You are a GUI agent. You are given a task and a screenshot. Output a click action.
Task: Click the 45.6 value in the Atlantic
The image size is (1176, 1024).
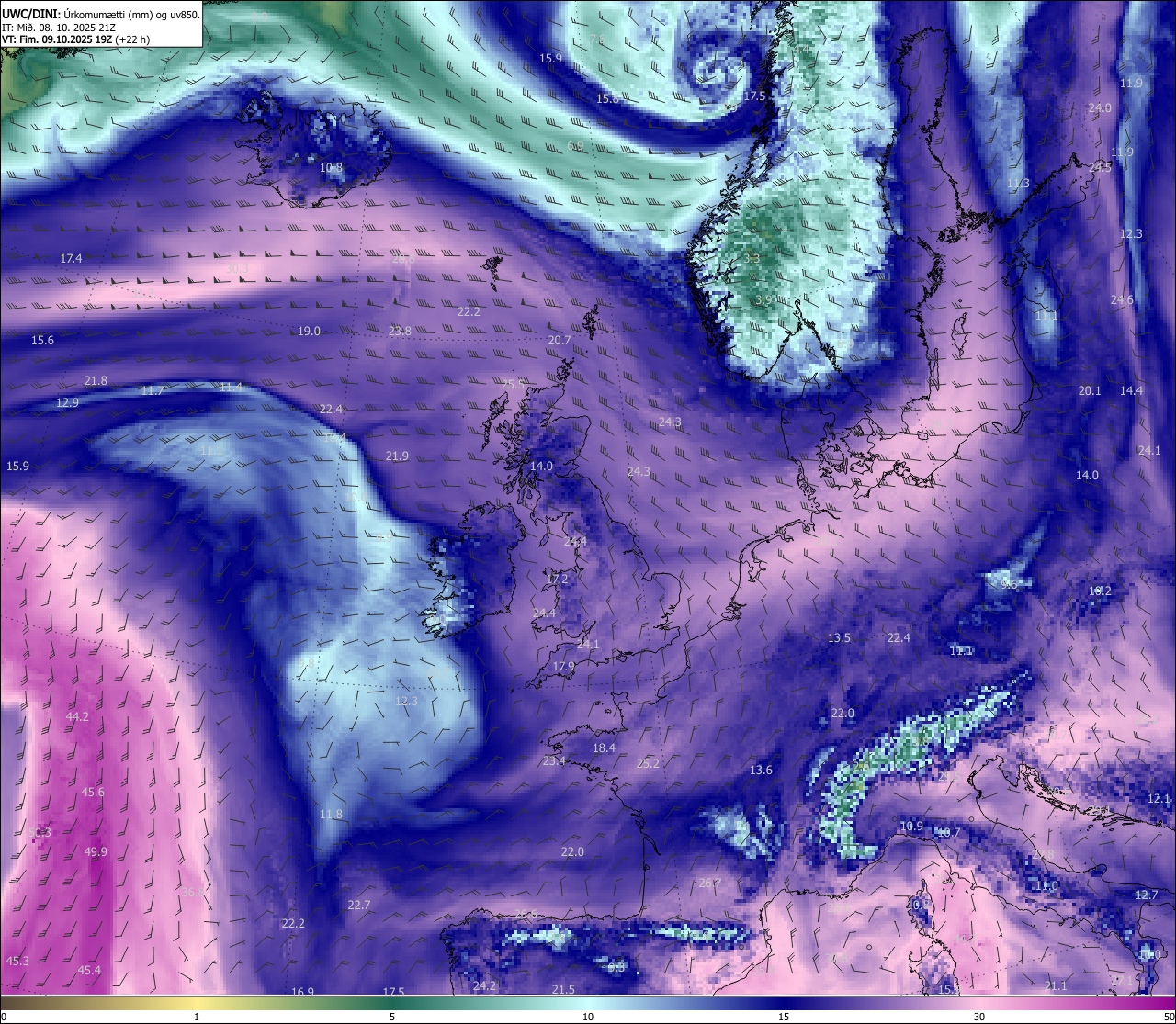tap(93, 793)
